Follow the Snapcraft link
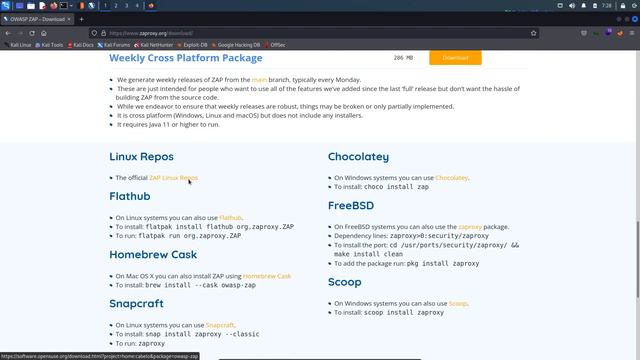This screenshot has height=360, width=640. click(220, 325)
